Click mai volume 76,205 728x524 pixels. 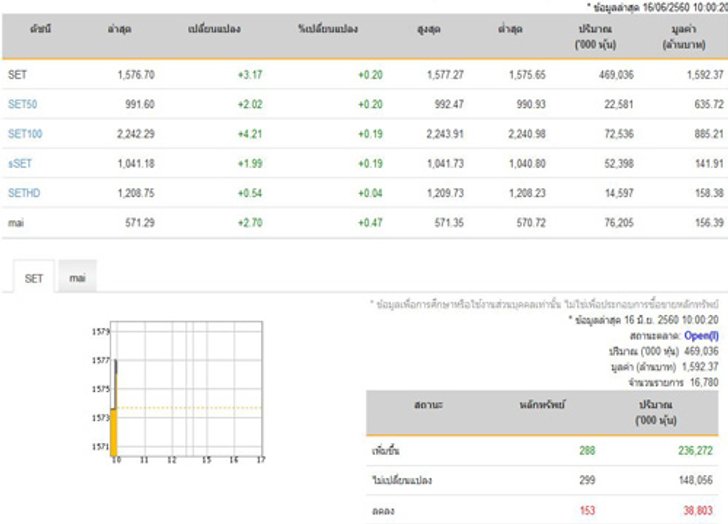point(618,223)
